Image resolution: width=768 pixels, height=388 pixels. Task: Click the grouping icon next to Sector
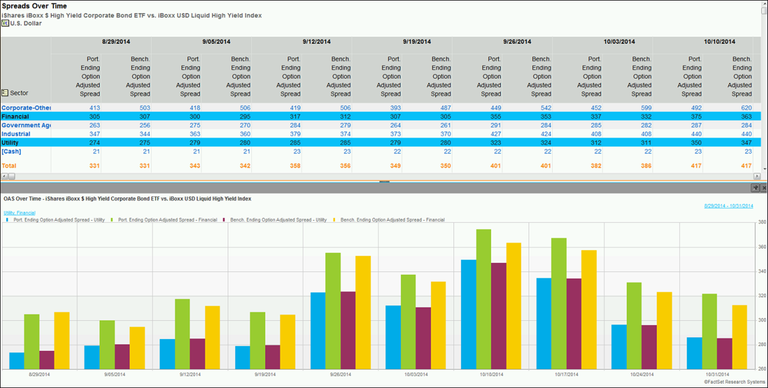click(x=5, y=93)
